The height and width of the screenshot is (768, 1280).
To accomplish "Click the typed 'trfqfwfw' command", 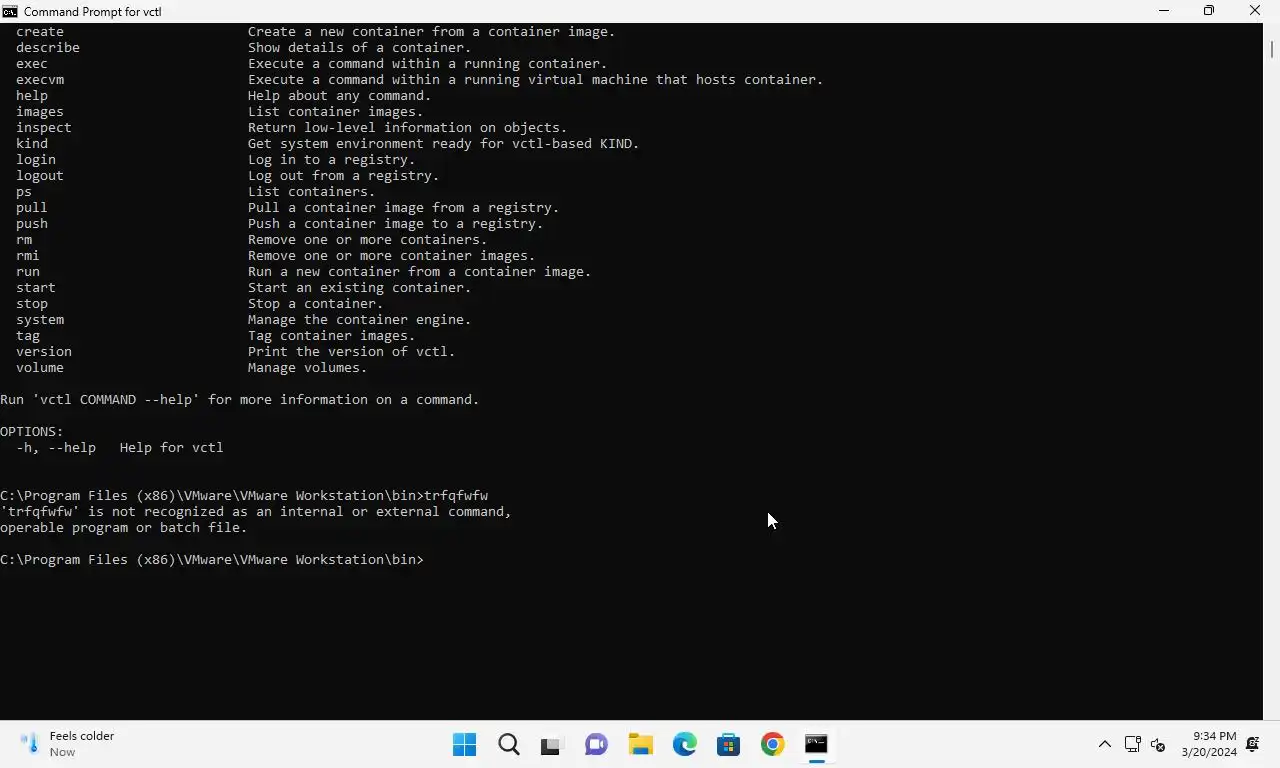I will tap(456, 495).
